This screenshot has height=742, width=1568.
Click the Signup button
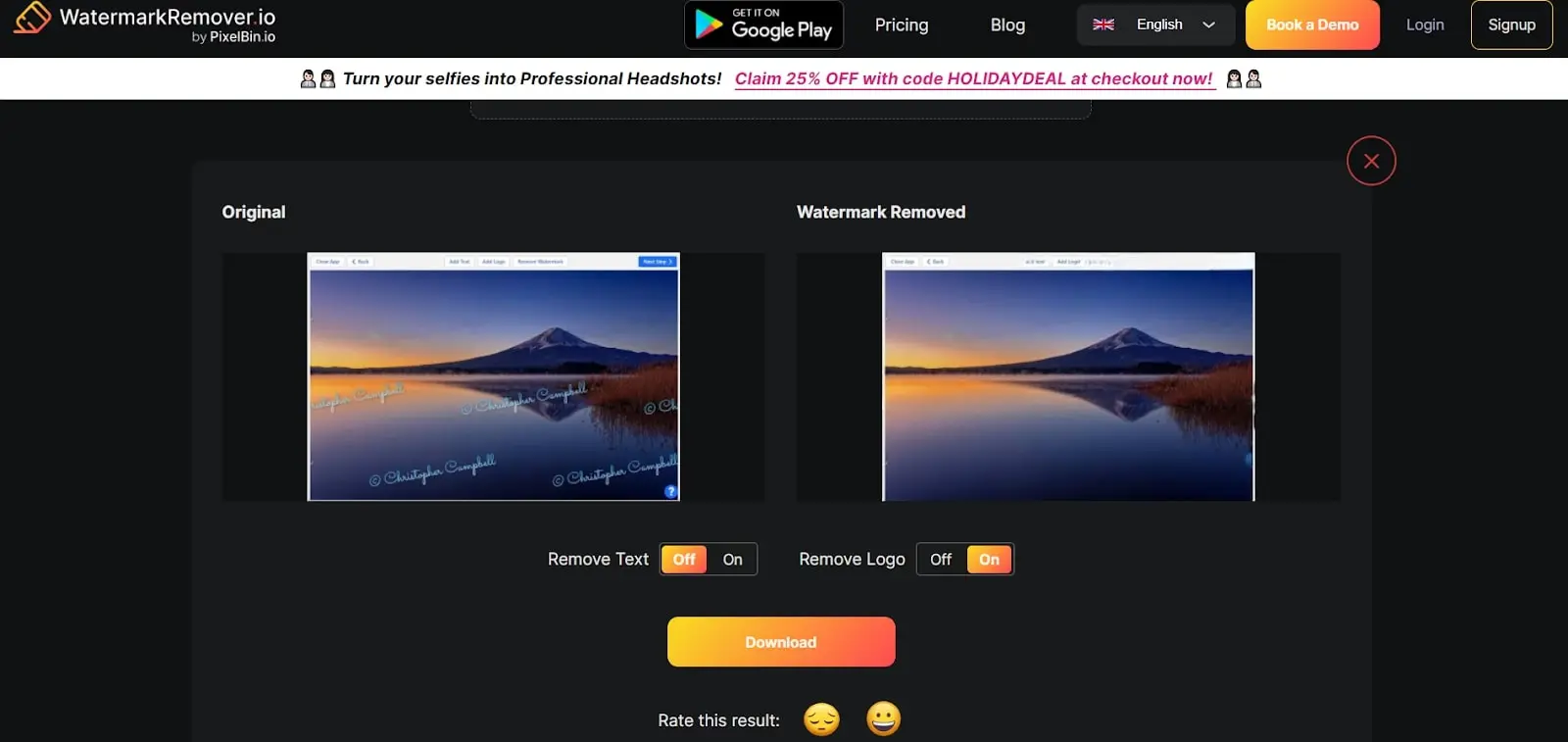tap(1511, 25)
